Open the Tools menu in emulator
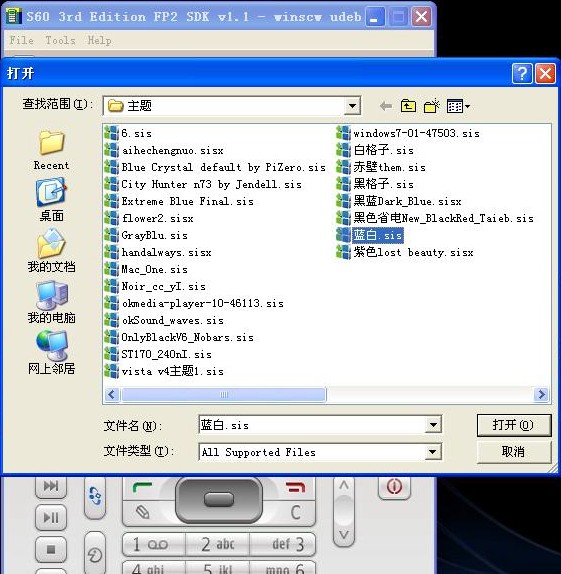Viewport: 561px width, 574px height. (x=60, y=40)
